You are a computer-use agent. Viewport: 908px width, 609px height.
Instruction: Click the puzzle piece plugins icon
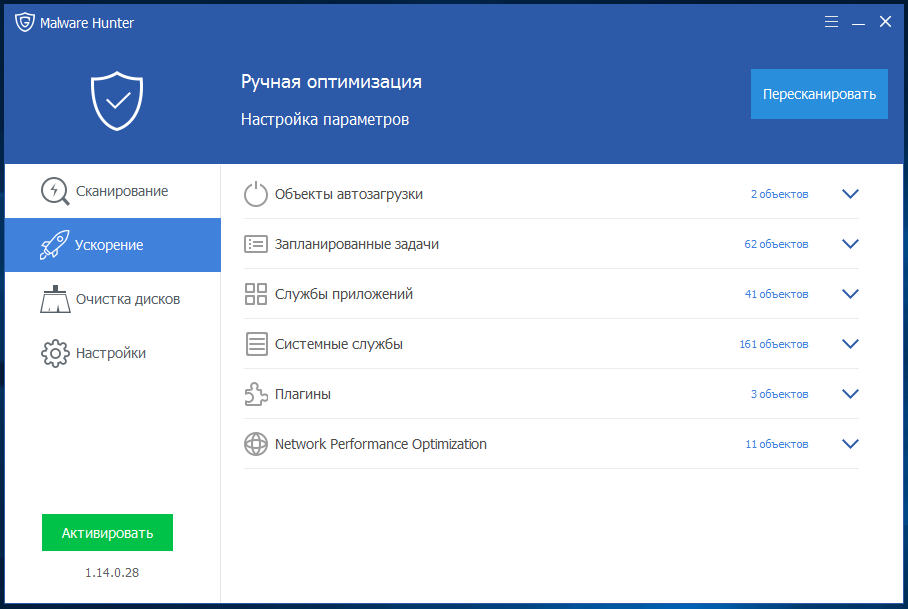[255, 394]
